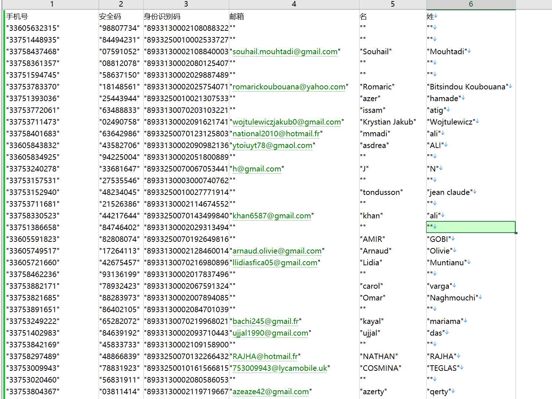Select column 3 header
Screen dimensions: 552x399
[186, 4]
